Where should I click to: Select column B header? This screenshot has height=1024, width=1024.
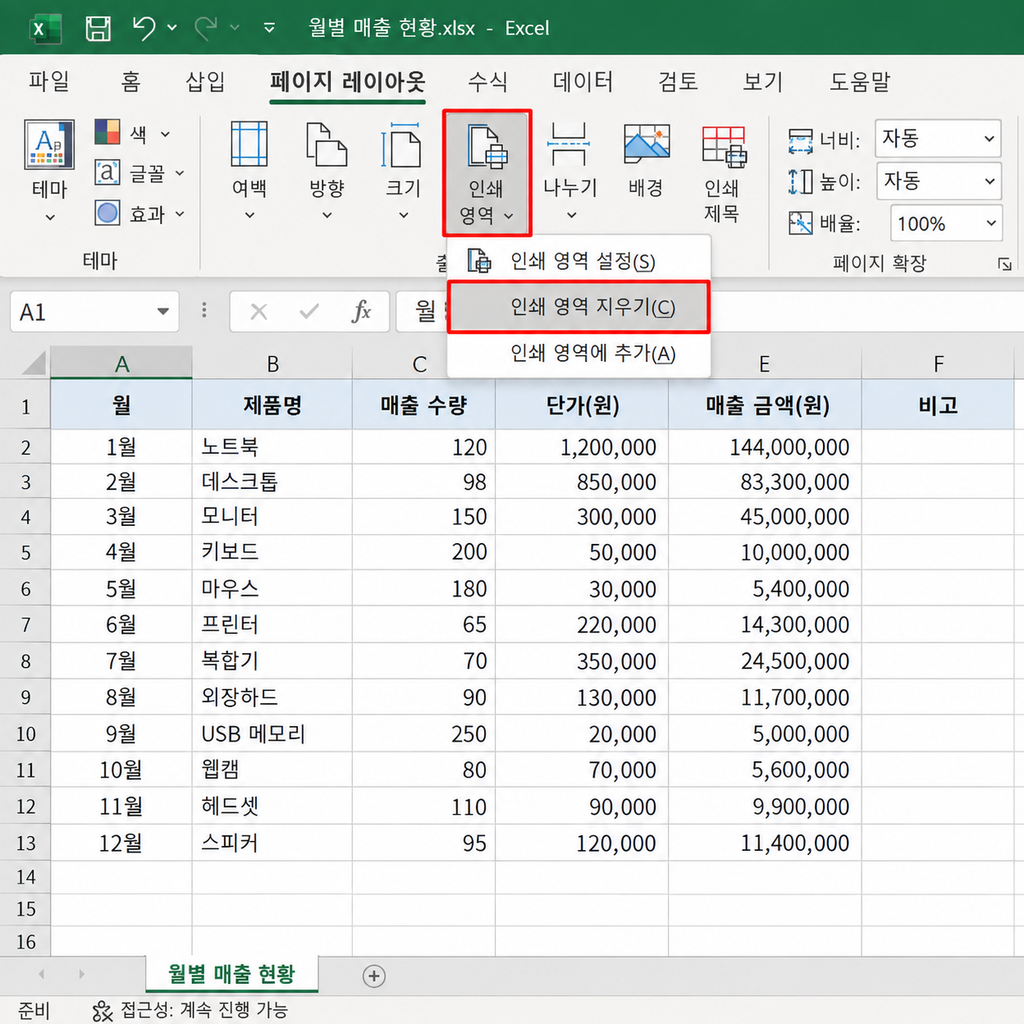pyautogui.click(x=272, y=363)
